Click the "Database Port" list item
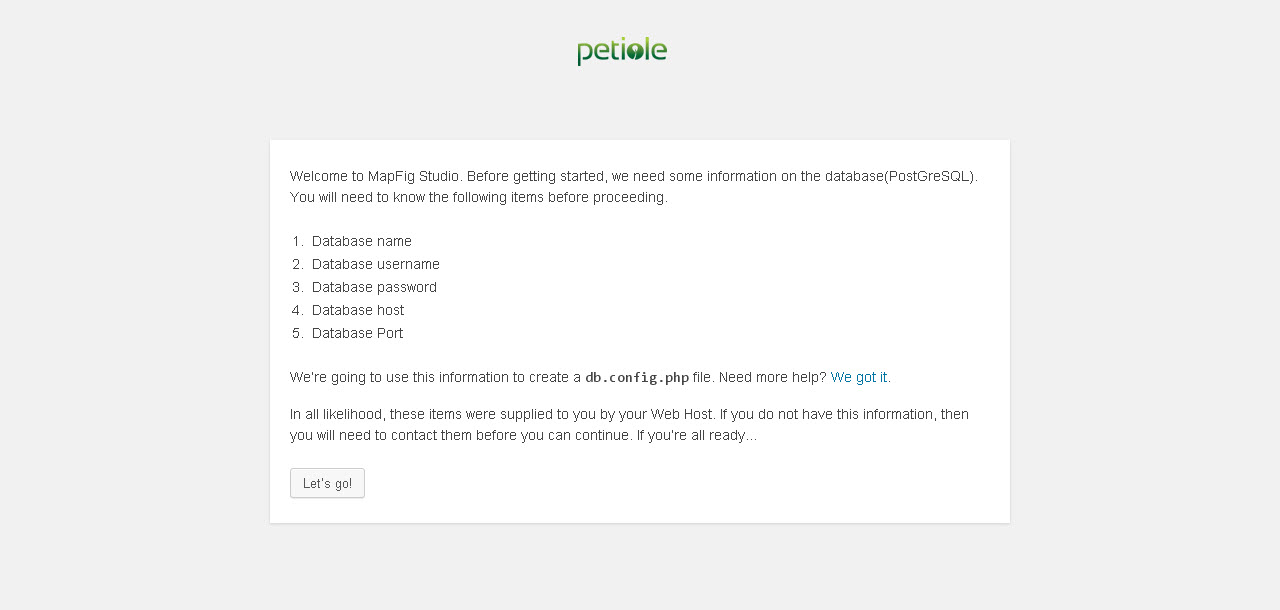Screen dimensions: 1280x610 click(x=357, y=333)
